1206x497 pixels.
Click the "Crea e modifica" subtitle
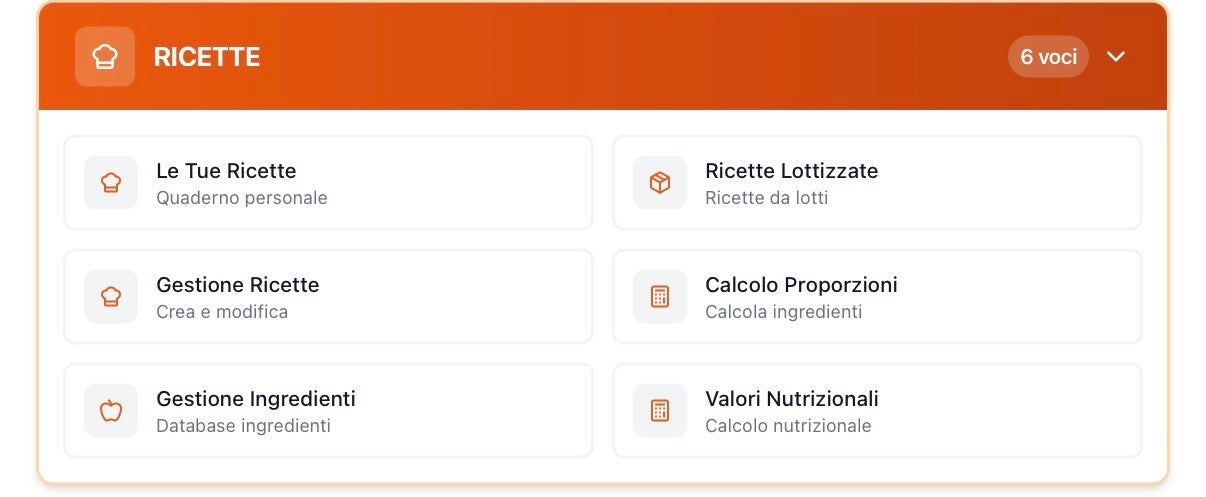point(222,312)
